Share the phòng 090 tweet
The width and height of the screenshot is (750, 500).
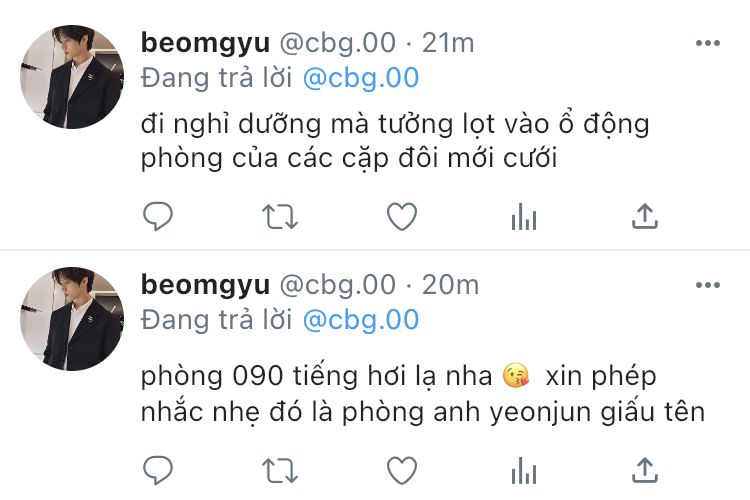(645, 470)
